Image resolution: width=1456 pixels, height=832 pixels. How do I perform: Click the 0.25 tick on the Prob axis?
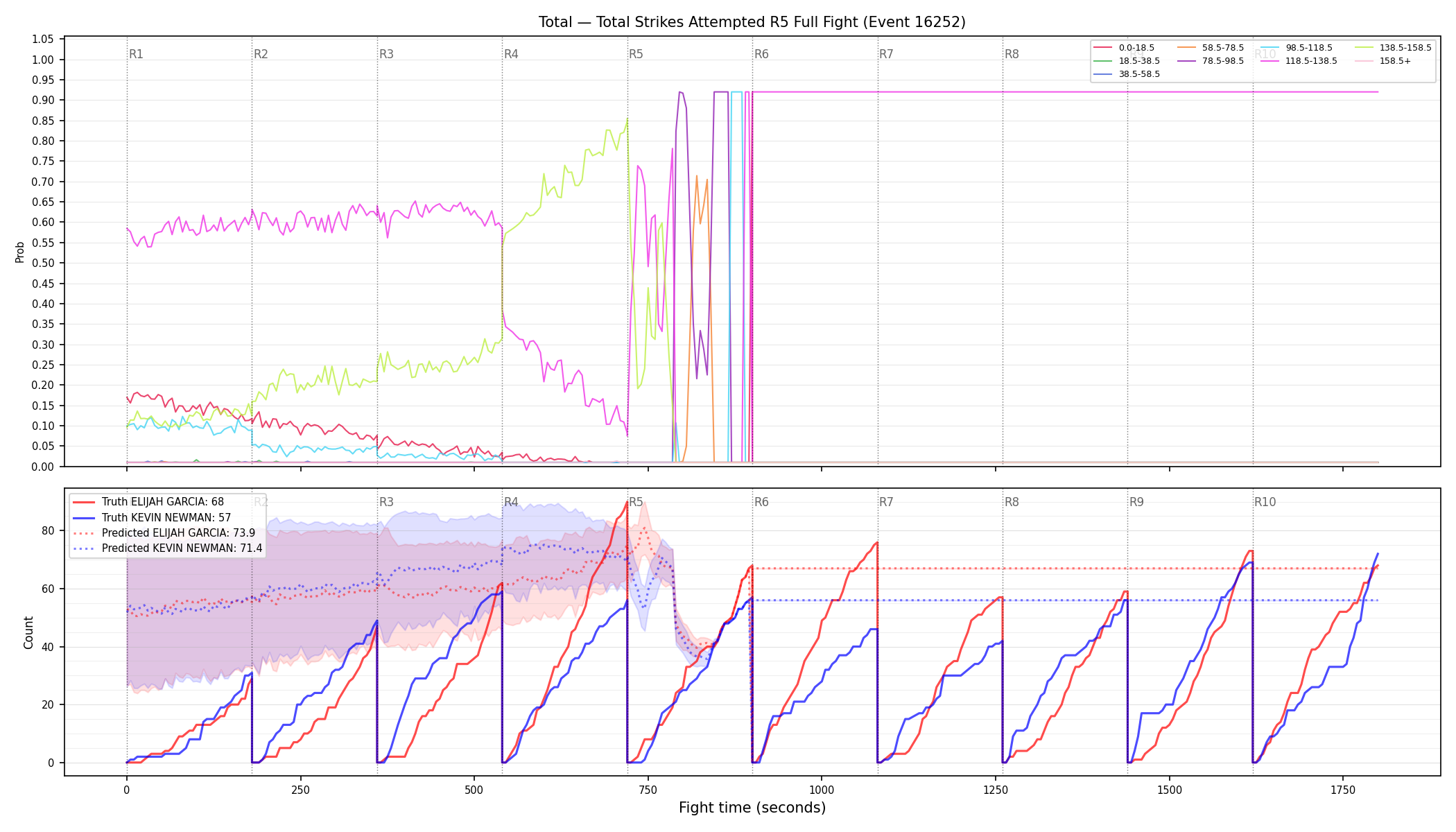click(x=43, y=365)
